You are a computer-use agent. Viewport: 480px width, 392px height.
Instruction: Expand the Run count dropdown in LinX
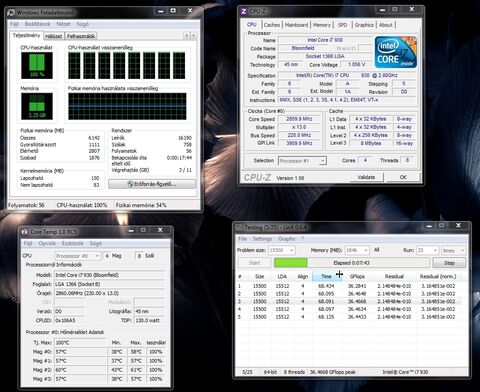click(428, 250)
